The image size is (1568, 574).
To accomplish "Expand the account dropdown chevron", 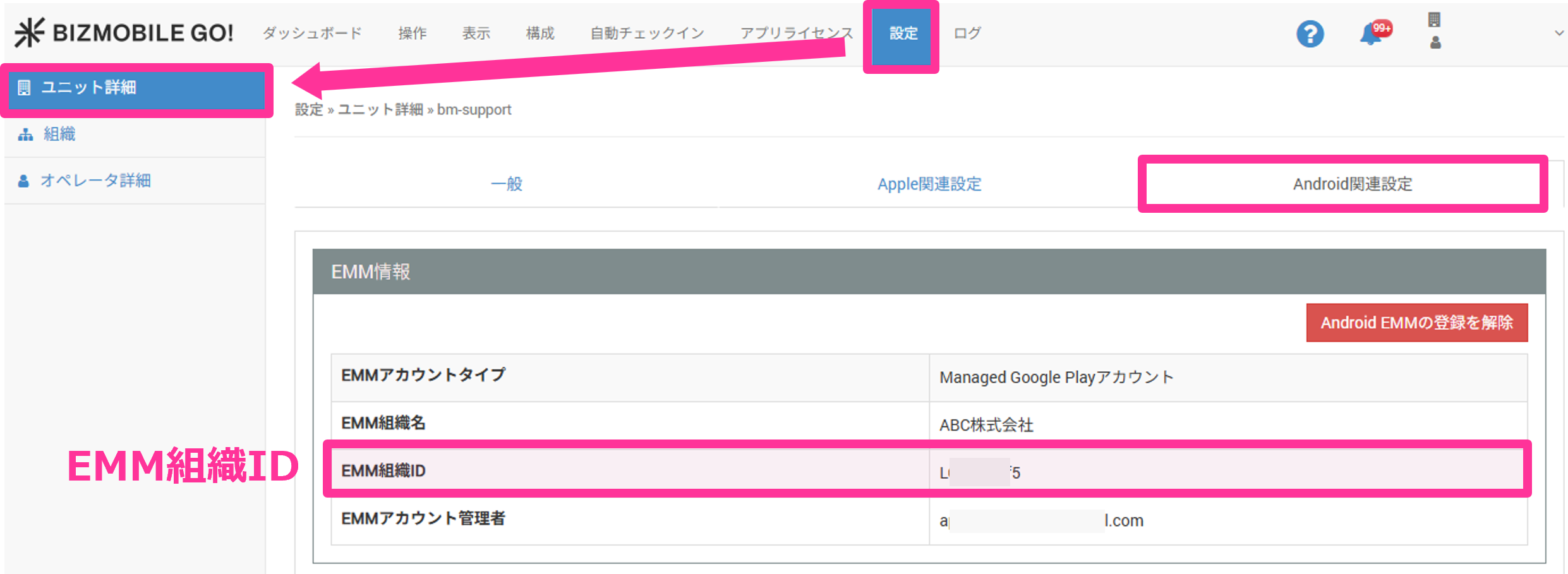I will [x=1559, y=33].
